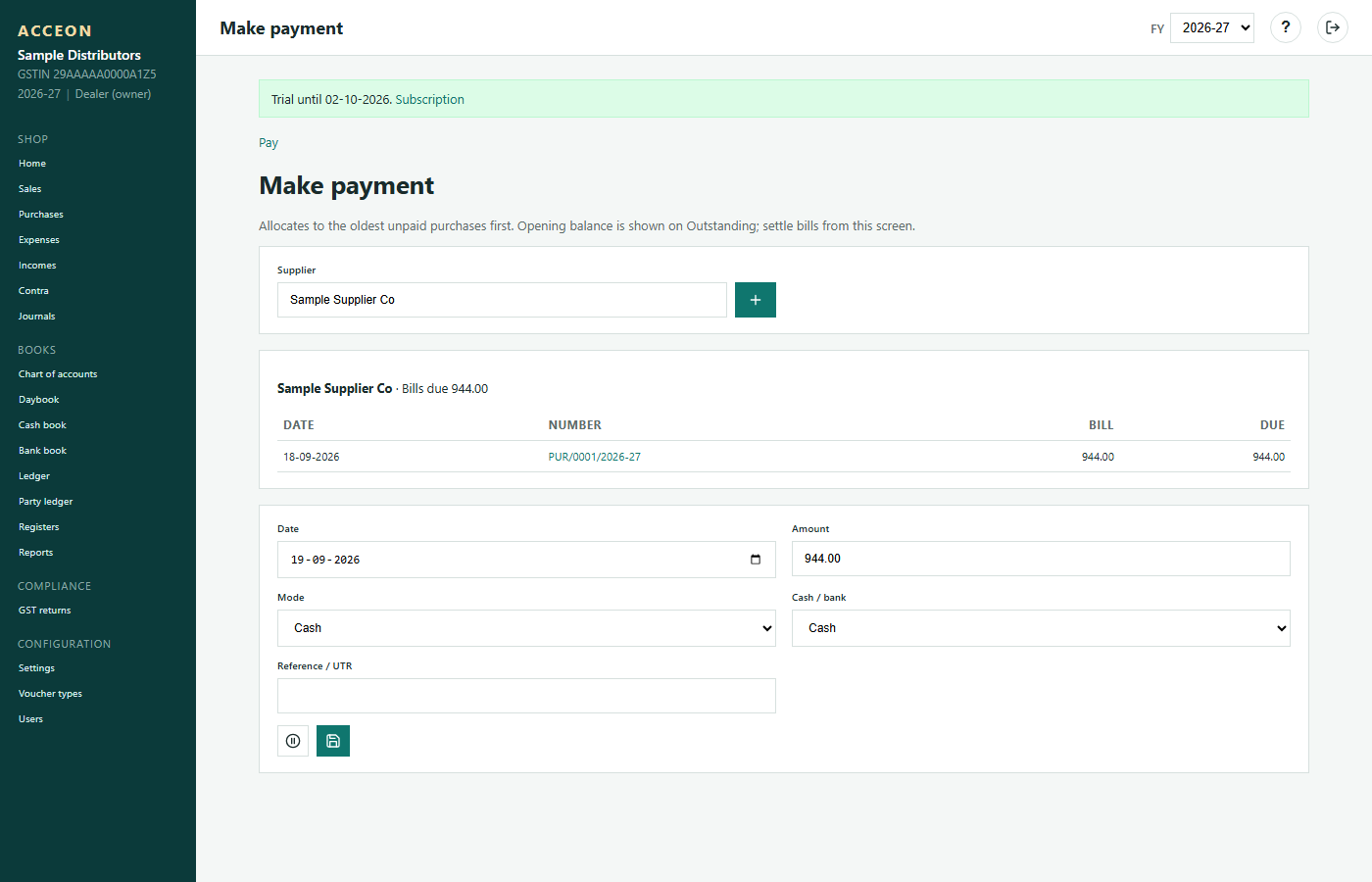1372x882 pixels.
Task: Click bill date 18-09-2026 cell
Action: pos(312,457)
